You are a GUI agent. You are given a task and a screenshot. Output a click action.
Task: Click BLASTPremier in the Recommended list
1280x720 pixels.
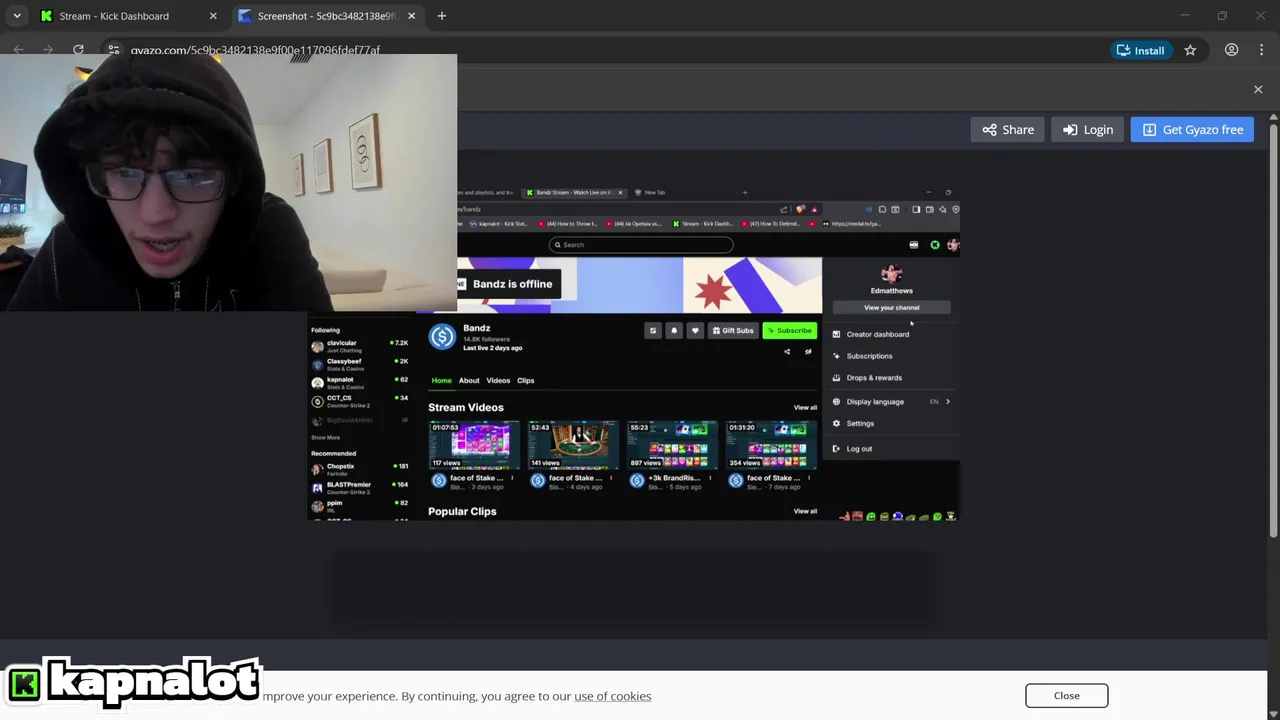(359, 487)
